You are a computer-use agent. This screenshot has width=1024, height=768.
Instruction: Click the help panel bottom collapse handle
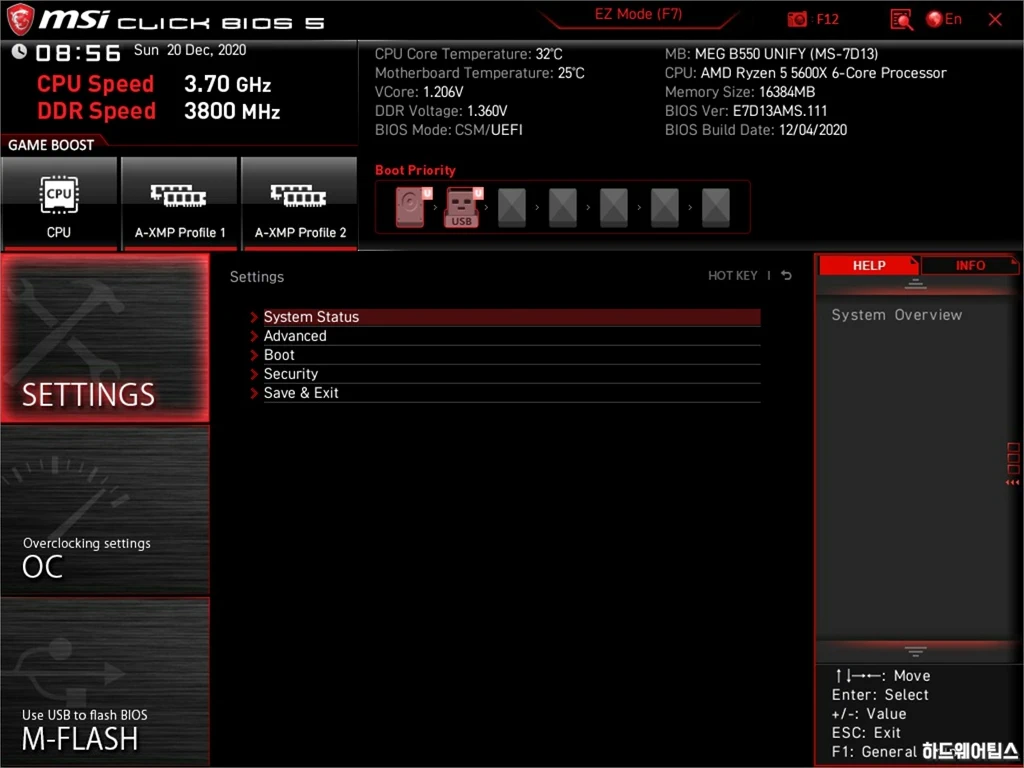coord(915,652)
